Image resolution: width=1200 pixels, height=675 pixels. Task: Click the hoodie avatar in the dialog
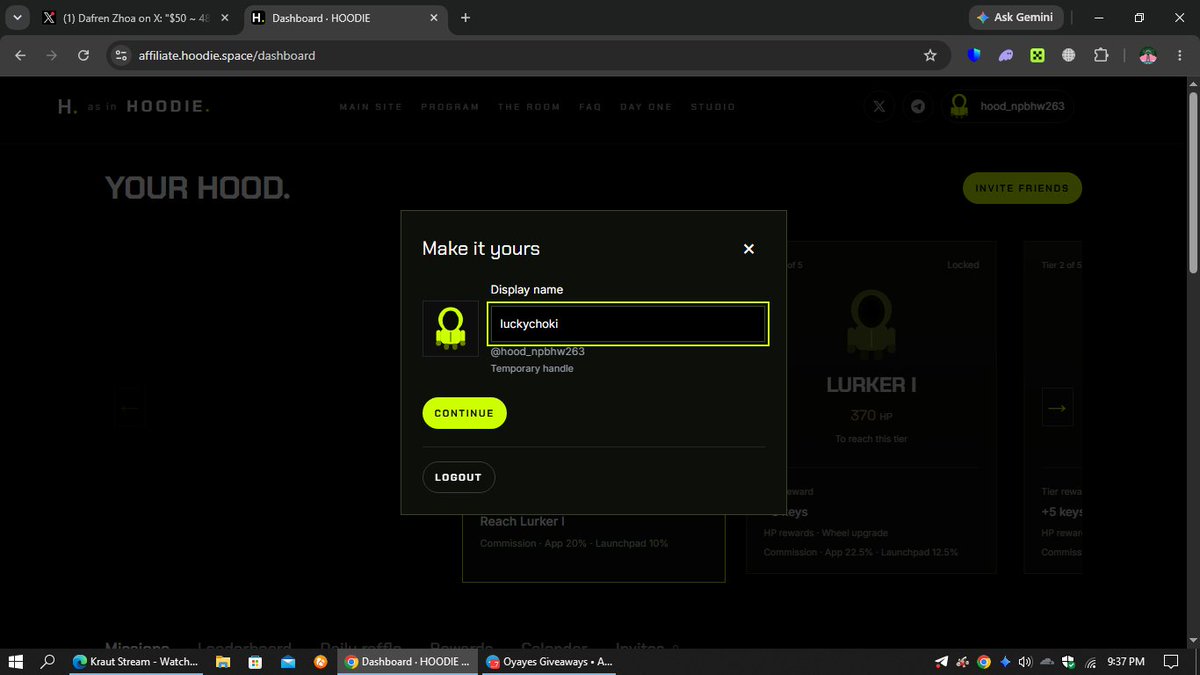pyautogui.click(x=450, y=329)
